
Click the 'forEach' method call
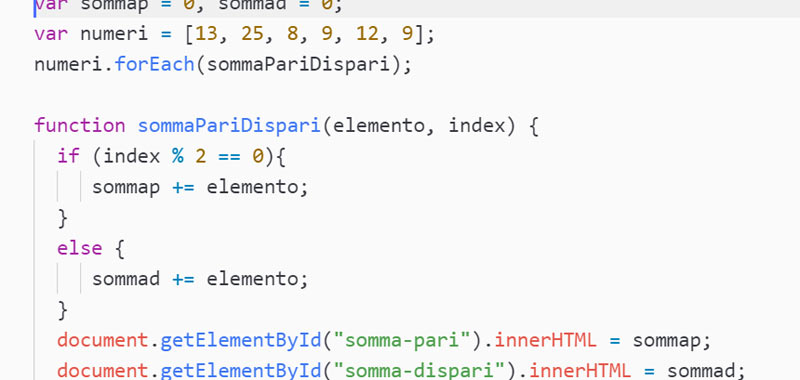point(155,65)
